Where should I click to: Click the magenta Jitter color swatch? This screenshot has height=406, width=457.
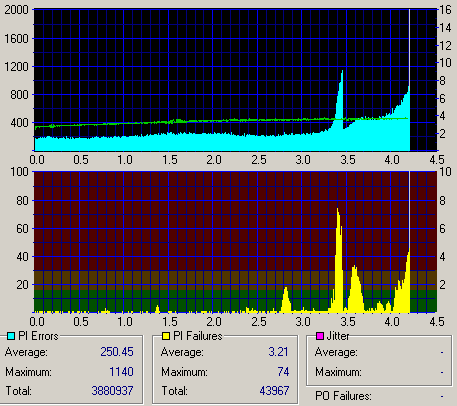(x=320, y=336)
